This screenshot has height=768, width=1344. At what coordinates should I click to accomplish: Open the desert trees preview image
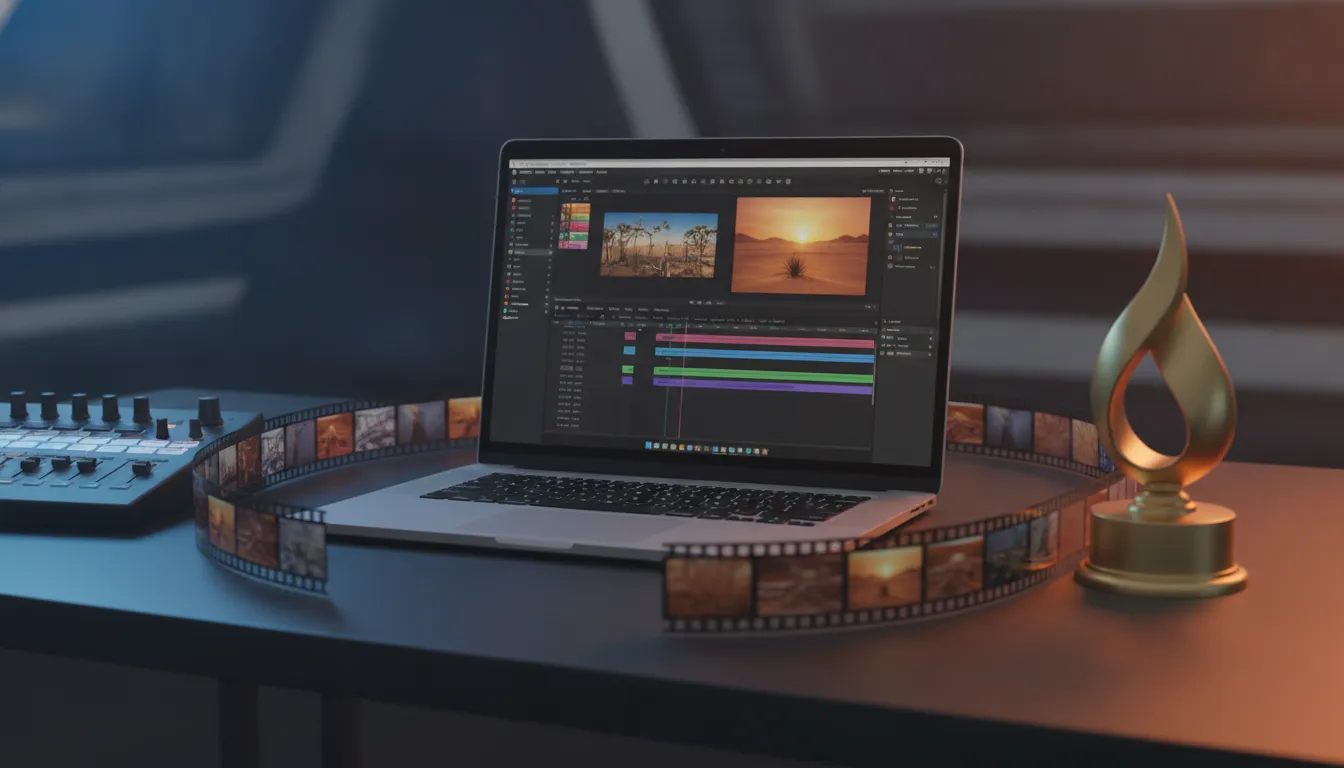click(x=659, y=244)
